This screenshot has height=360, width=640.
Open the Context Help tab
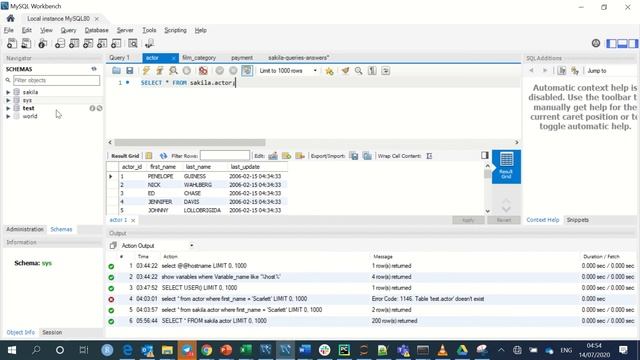tap(542, 220)
